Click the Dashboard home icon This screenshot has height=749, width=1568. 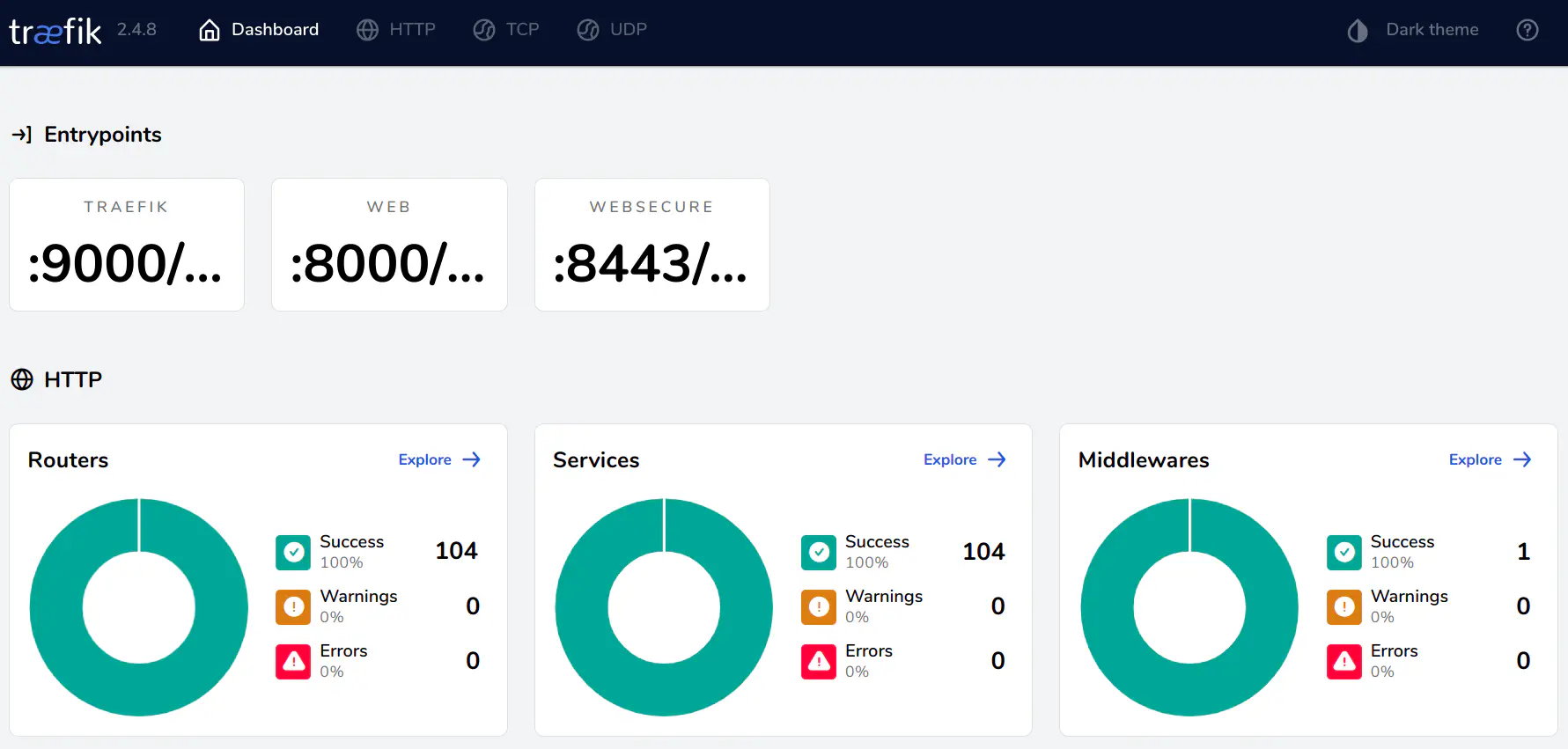pos(210,30)
